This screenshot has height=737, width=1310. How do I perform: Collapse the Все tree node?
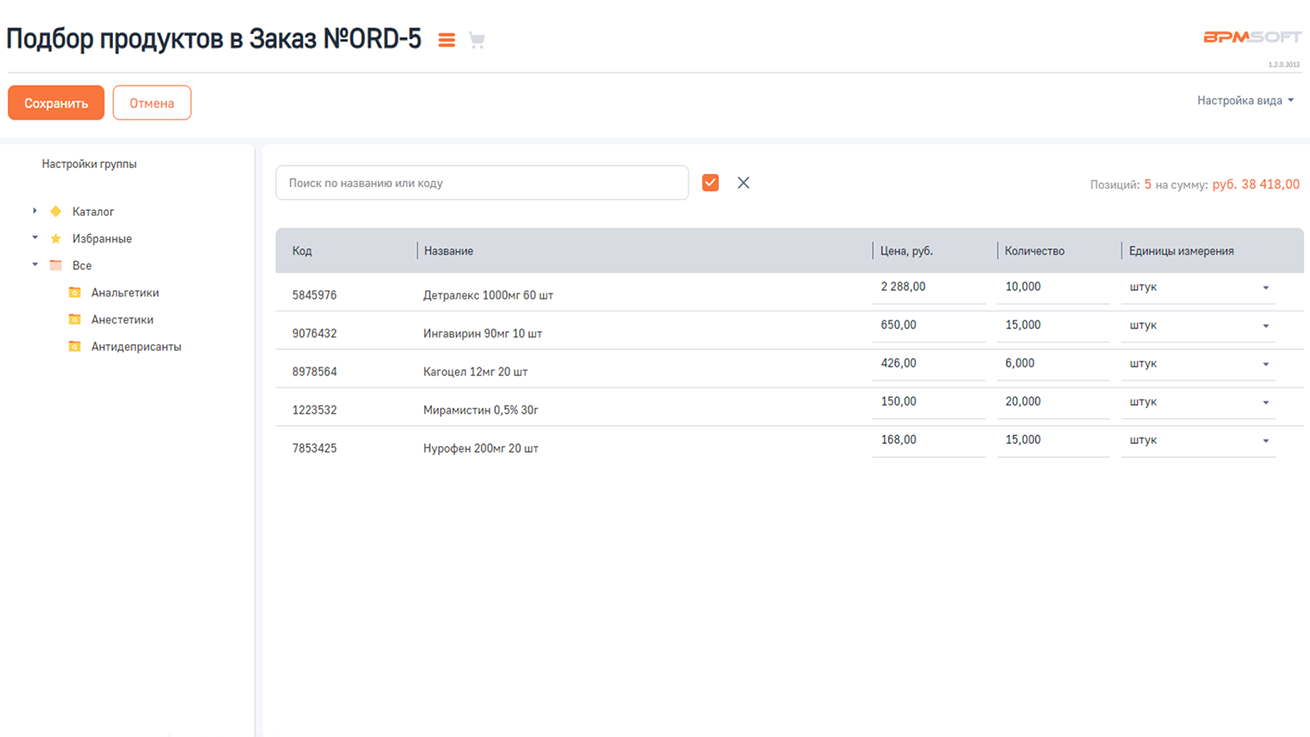click(35, 265)
